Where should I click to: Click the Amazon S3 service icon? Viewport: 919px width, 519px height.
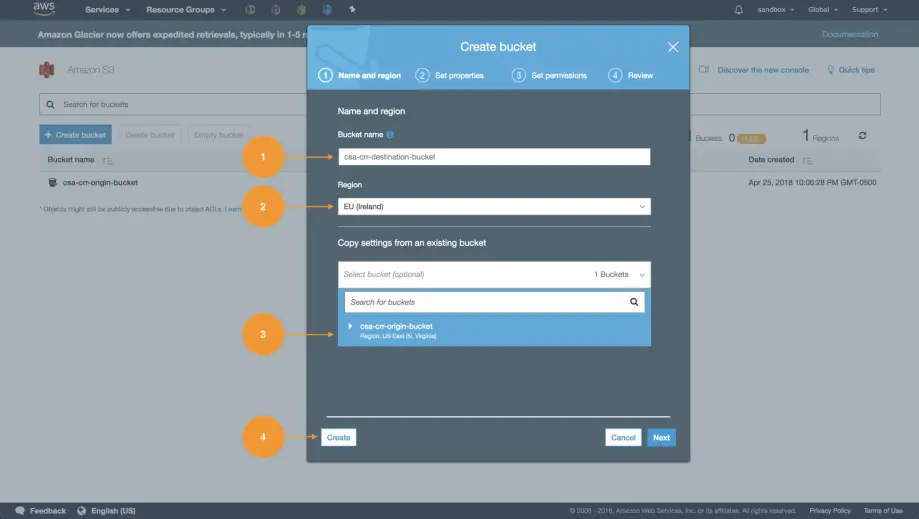[x=47, y=70]
